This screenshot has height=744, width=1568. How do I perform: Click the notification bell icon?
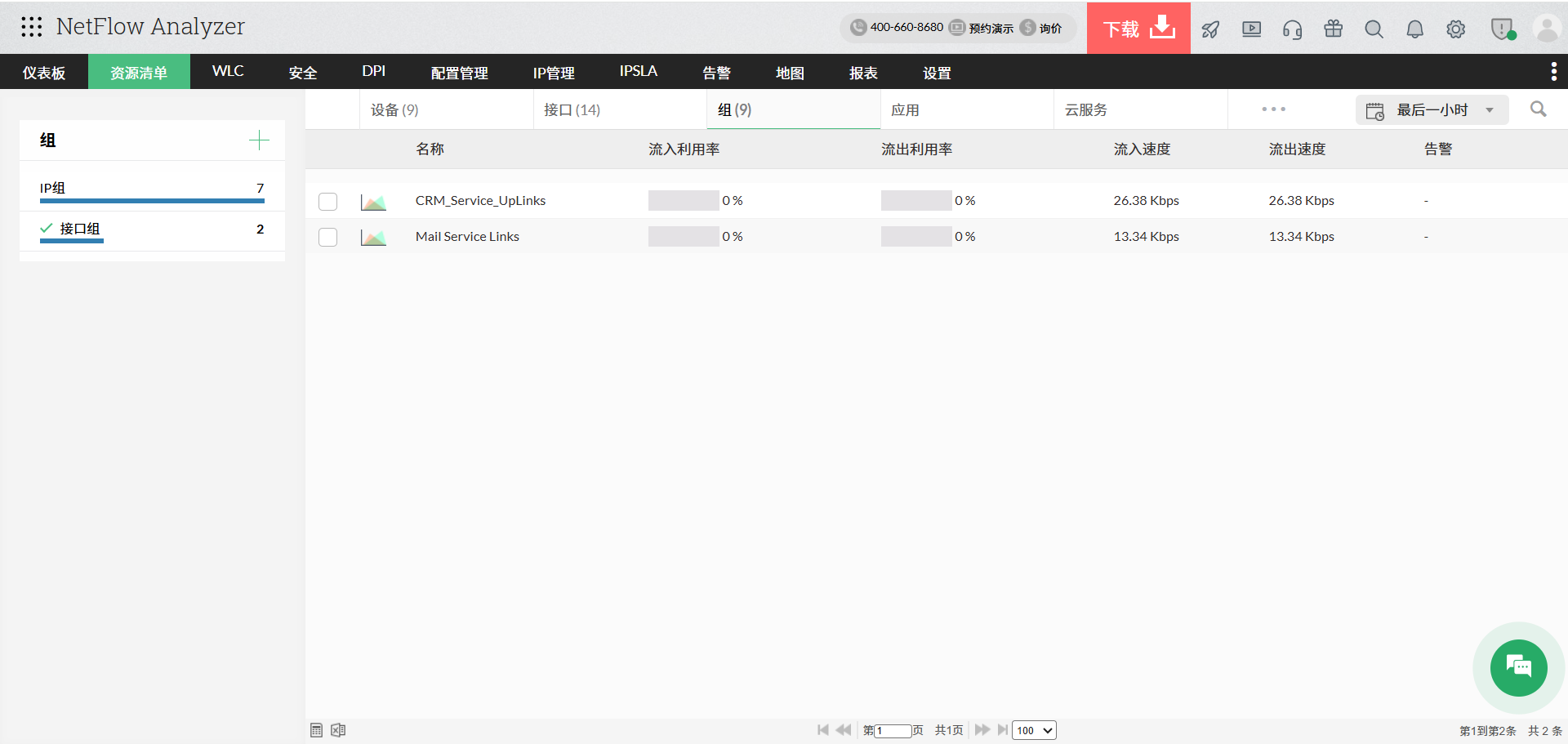(1414, 29)
